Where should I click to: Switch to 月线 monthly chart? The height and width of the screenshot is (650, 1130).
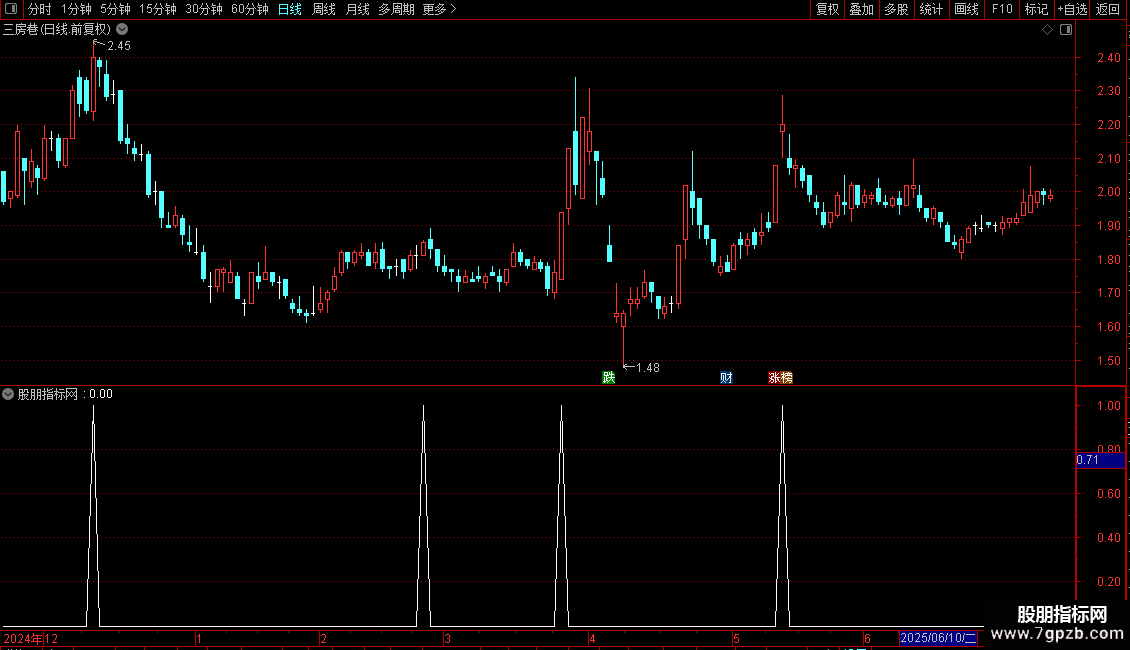tap(357, 9)
